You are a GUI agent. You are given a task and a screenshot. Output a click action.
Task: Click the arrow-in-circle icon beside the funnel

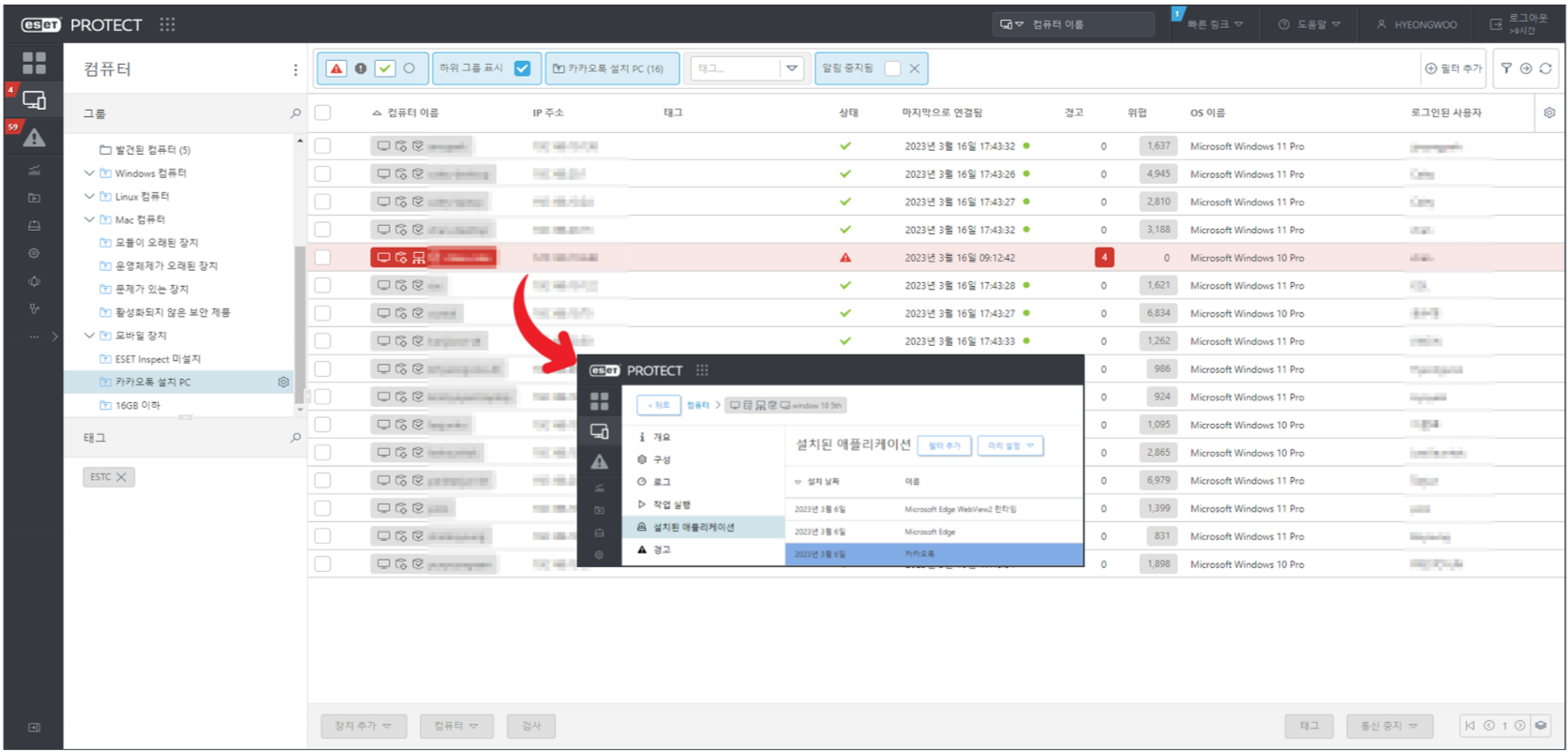[1526, 68]
